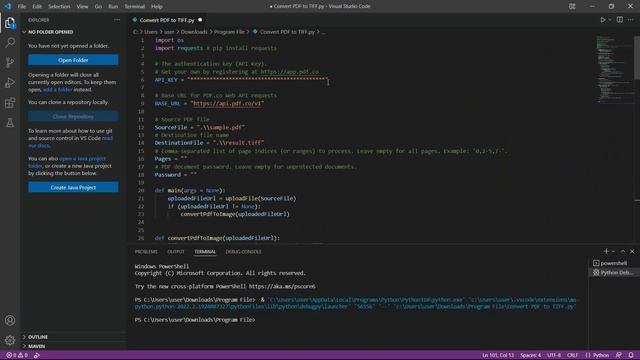Open the Testing flask view
The width and height of the screenshot is (640, 360).
click(10, 122)
